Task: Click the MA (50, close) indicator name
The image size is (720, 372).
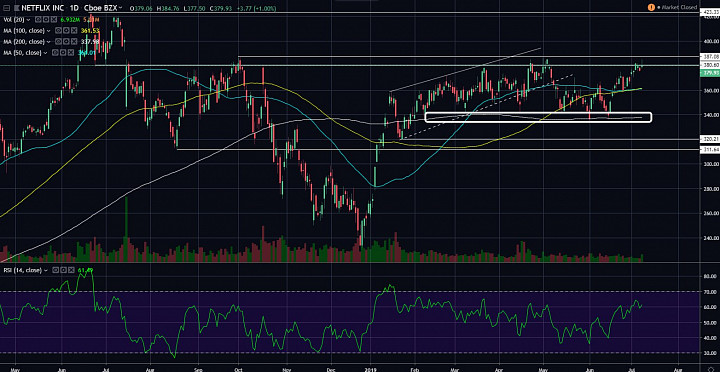Action: [x=22, y=52]
